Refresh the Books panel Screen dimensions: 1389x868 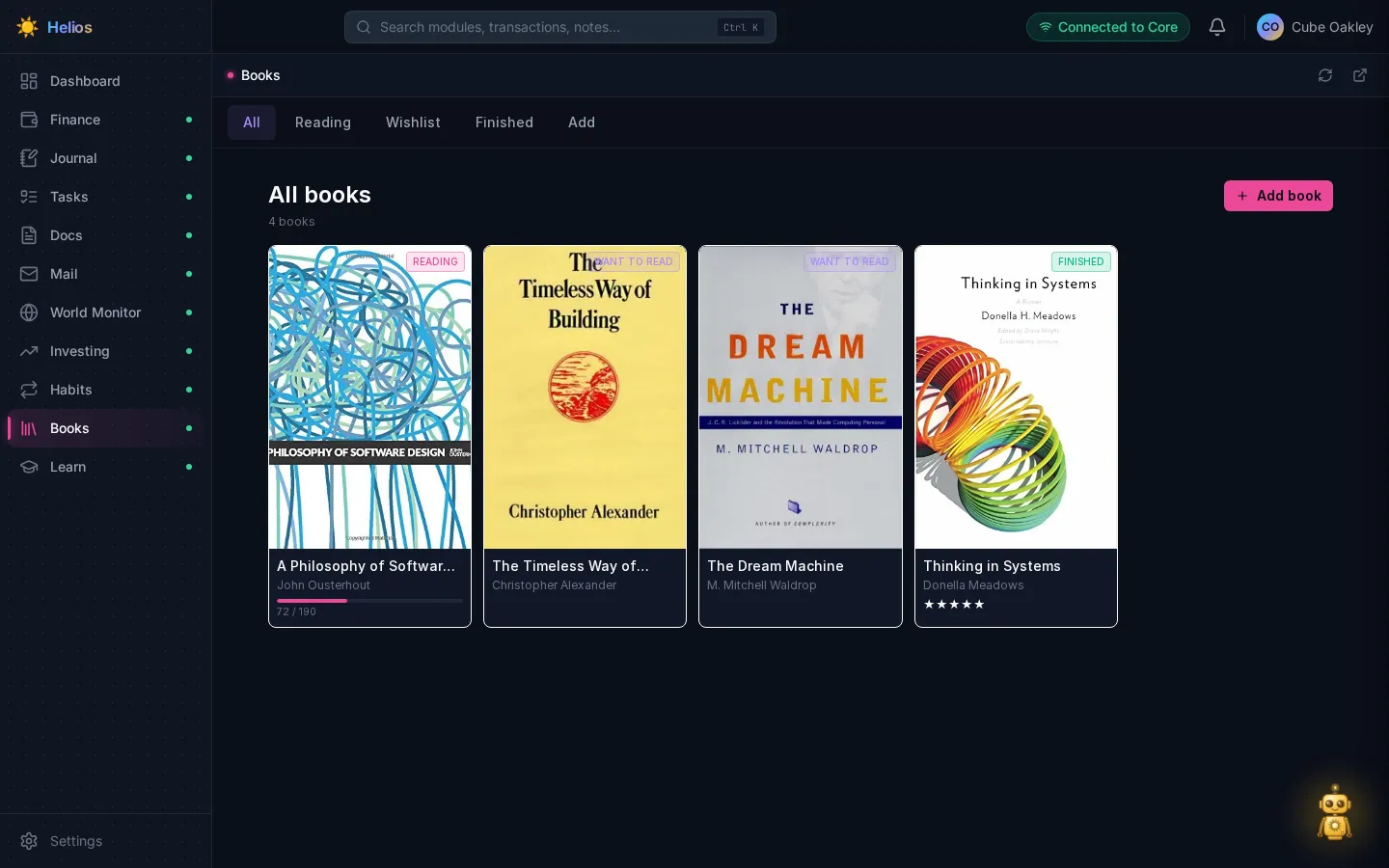1325,75
